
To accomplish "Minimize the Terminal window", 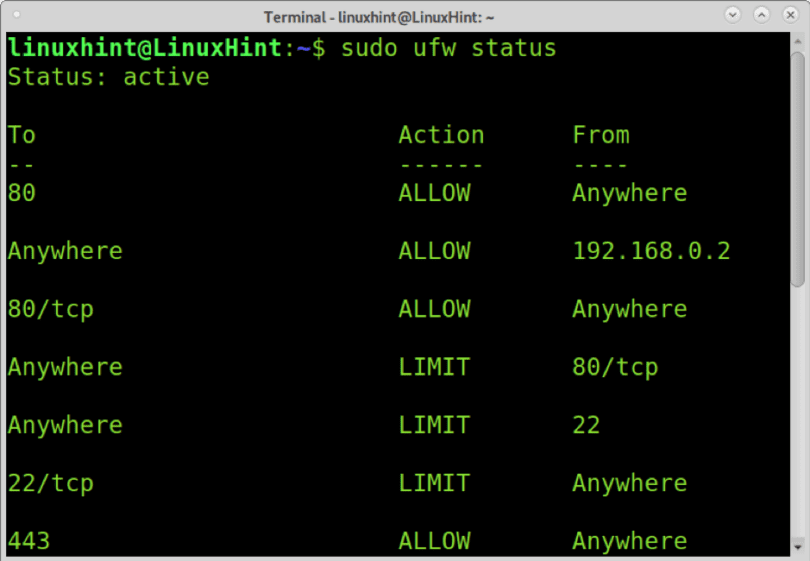I will tap(732, 15).
